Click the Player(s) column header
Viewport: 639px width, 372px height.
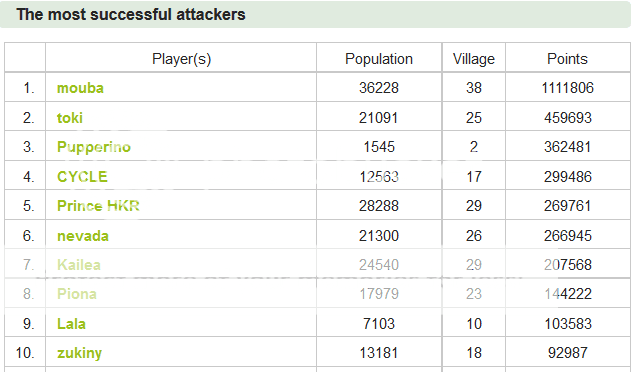click(x=181, y=59)
